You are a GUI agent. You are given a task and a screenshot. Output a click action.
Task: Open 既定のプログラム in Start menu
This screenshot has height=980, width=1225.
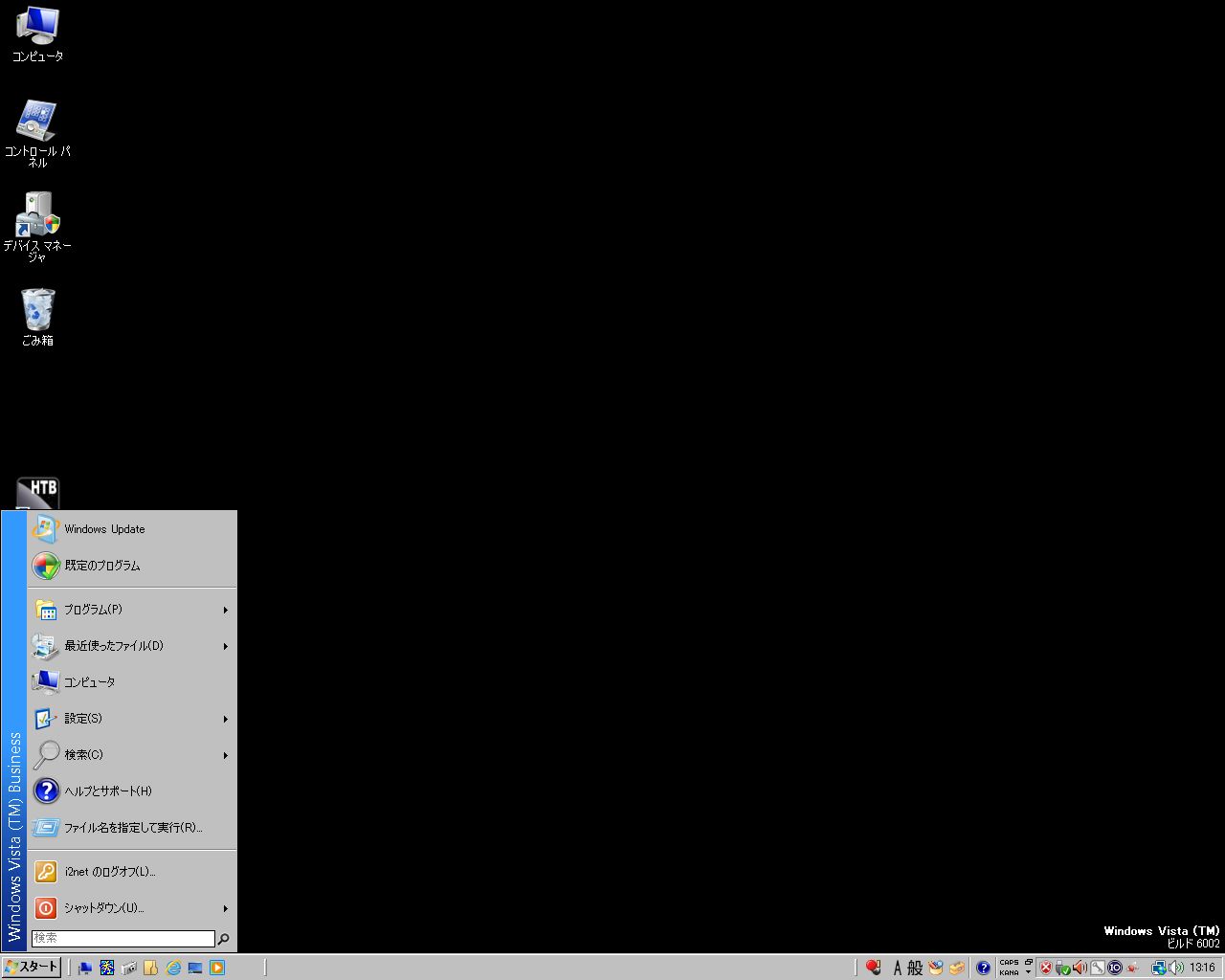coord(132,566)
